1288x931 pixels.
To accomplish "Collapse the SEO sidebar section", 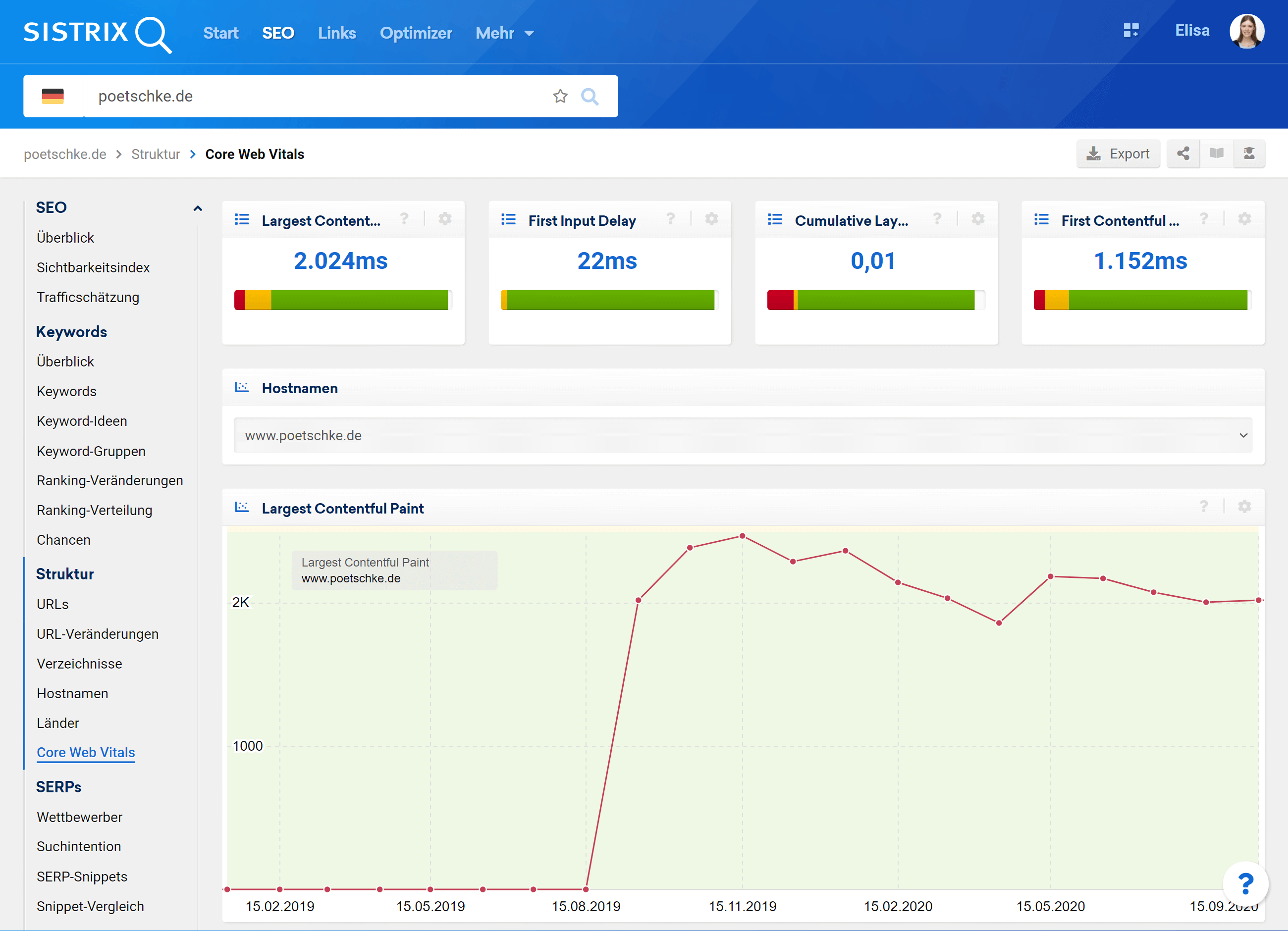I will (x=197, y=208).
